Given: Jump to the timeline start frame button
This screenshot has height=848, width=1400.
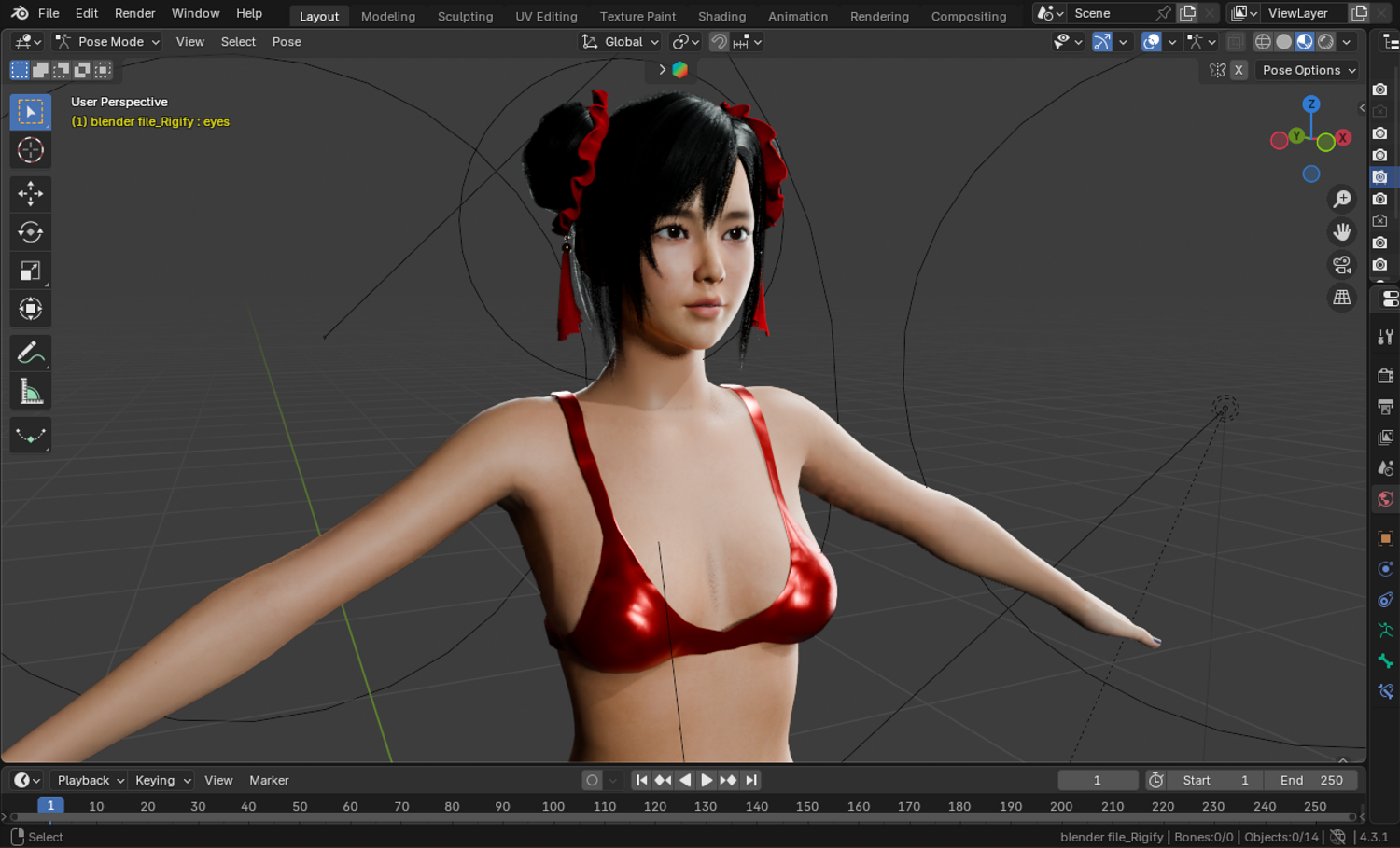Looking at the screenshot, I should point(641,780).
